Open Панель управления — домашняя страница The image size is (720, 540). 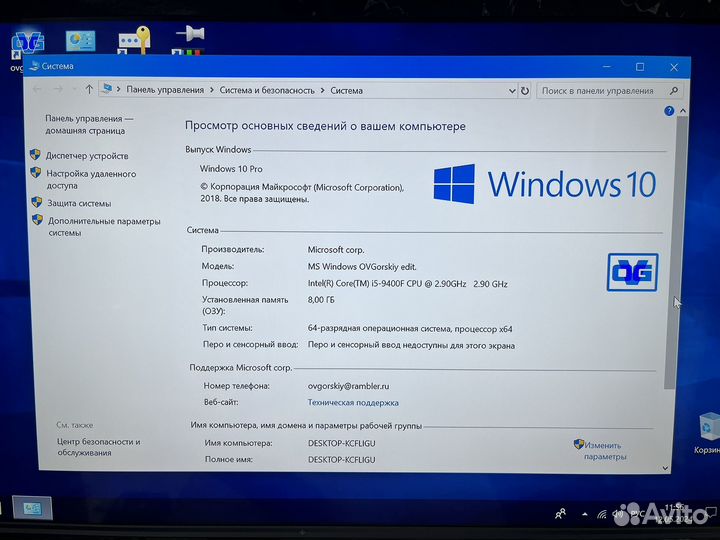(89, 124)
